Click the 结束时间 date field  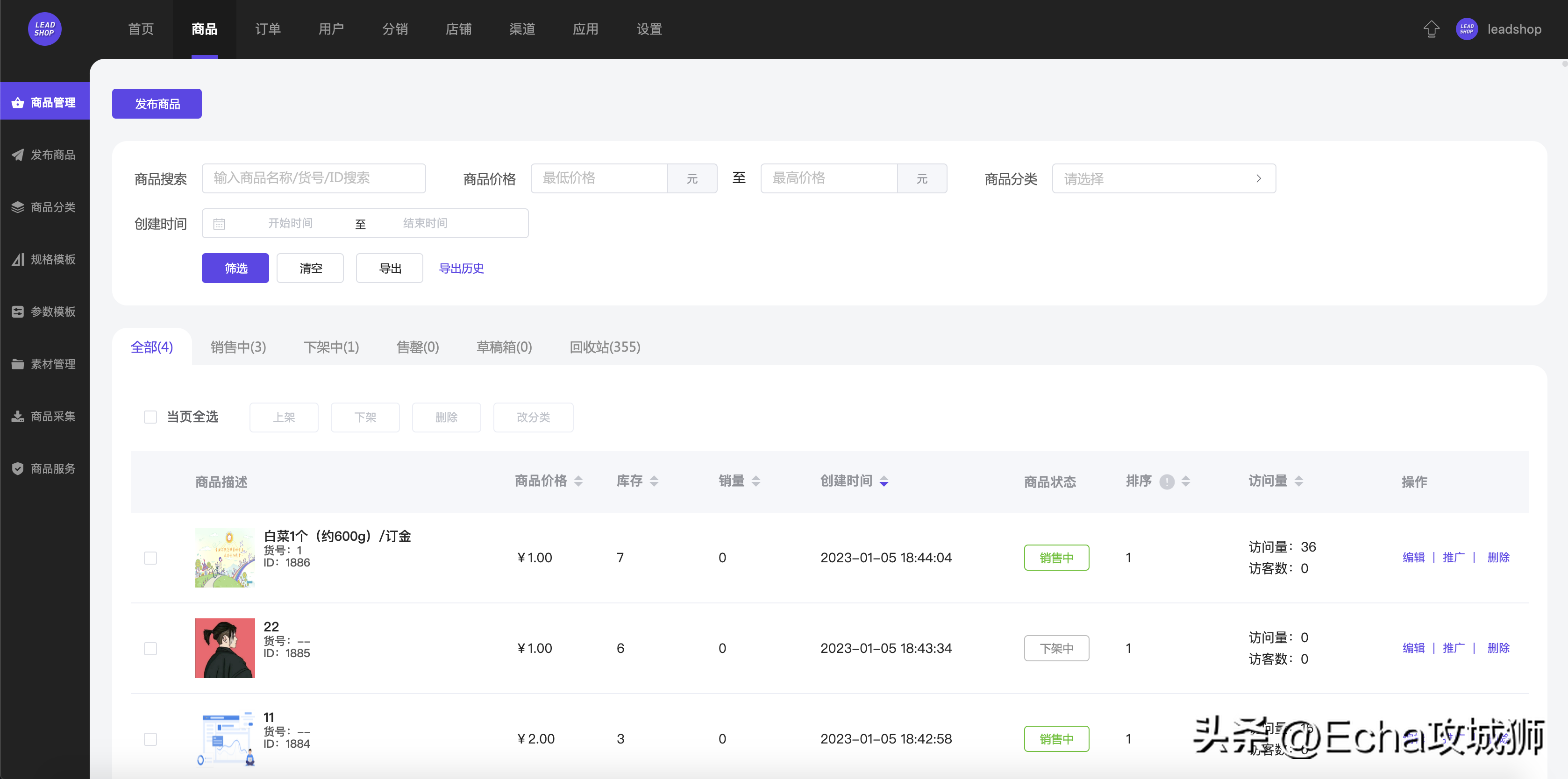[425, 223]
